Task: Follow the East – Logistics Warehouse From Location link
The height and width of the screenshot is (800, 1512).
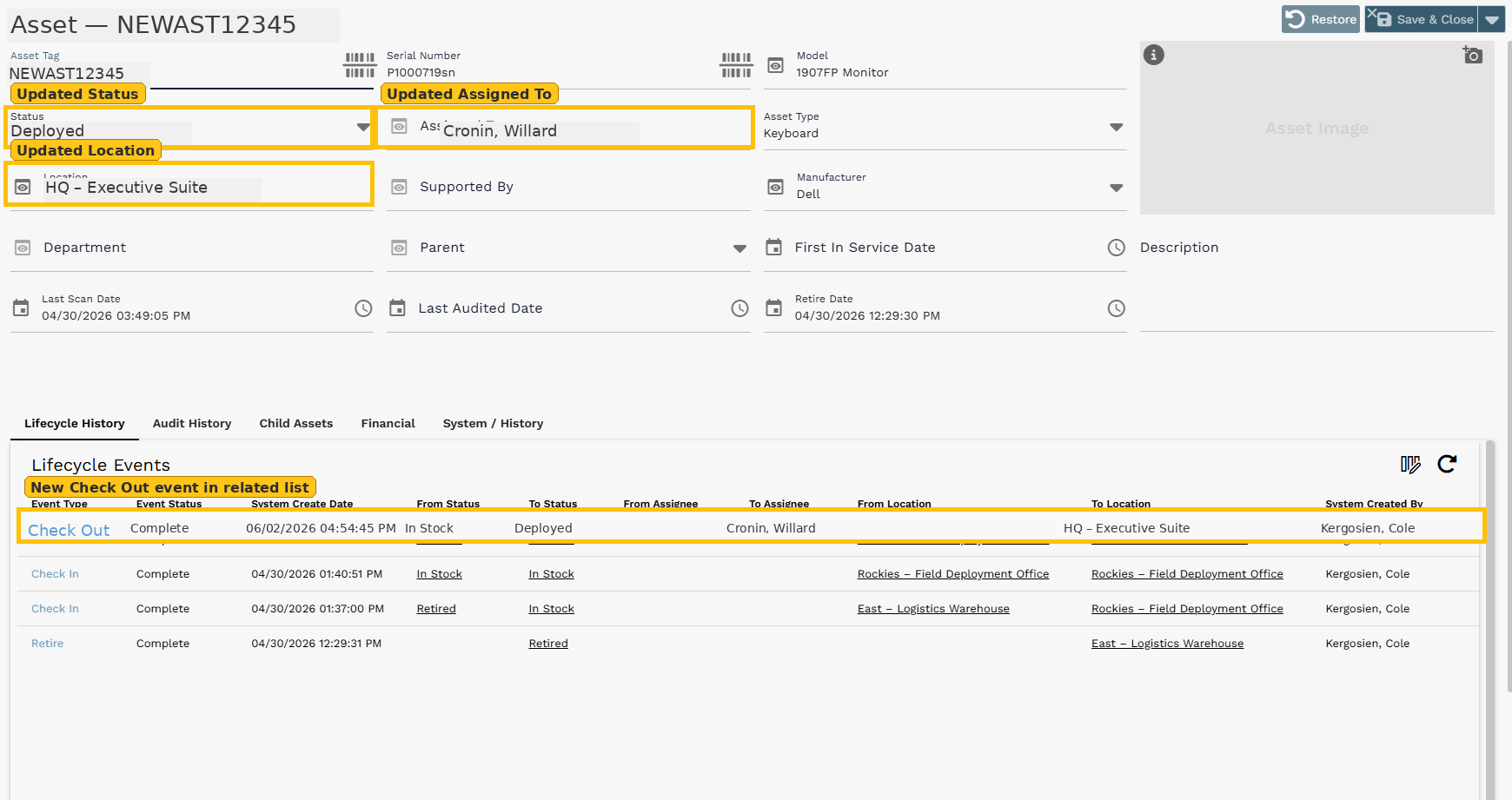Action: tap(933, 609)
